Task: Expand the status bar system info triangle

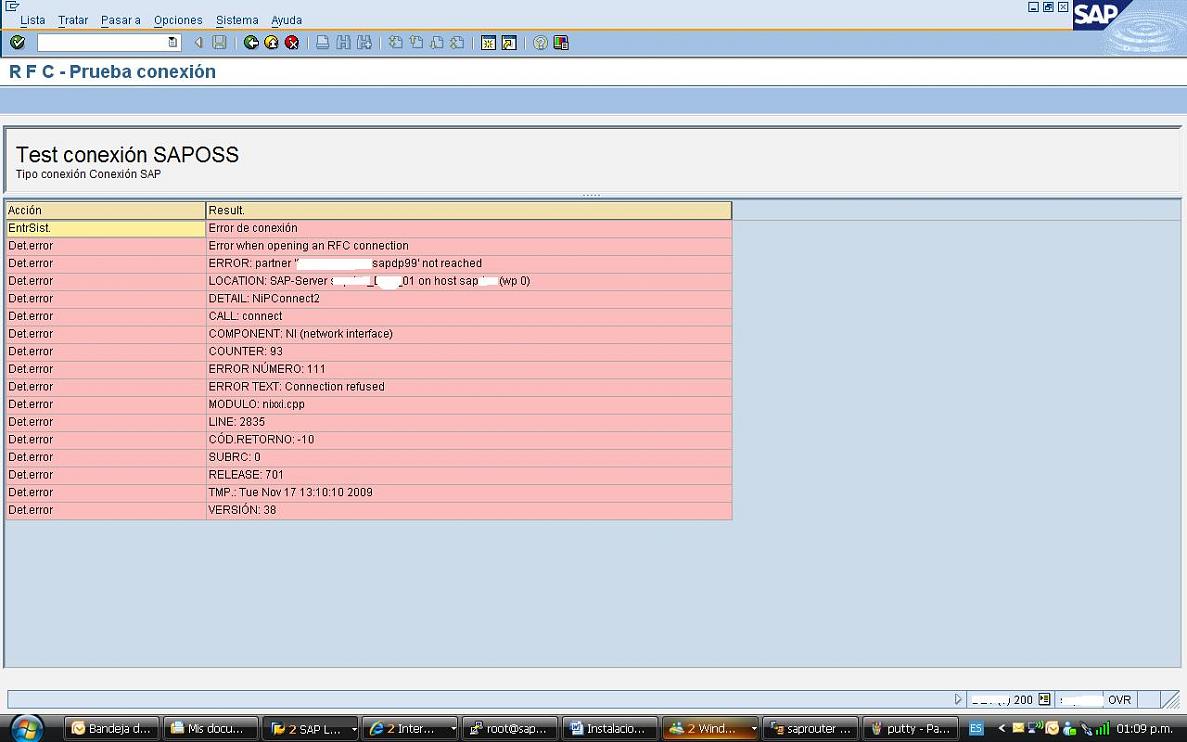Action: click(958, 700)
